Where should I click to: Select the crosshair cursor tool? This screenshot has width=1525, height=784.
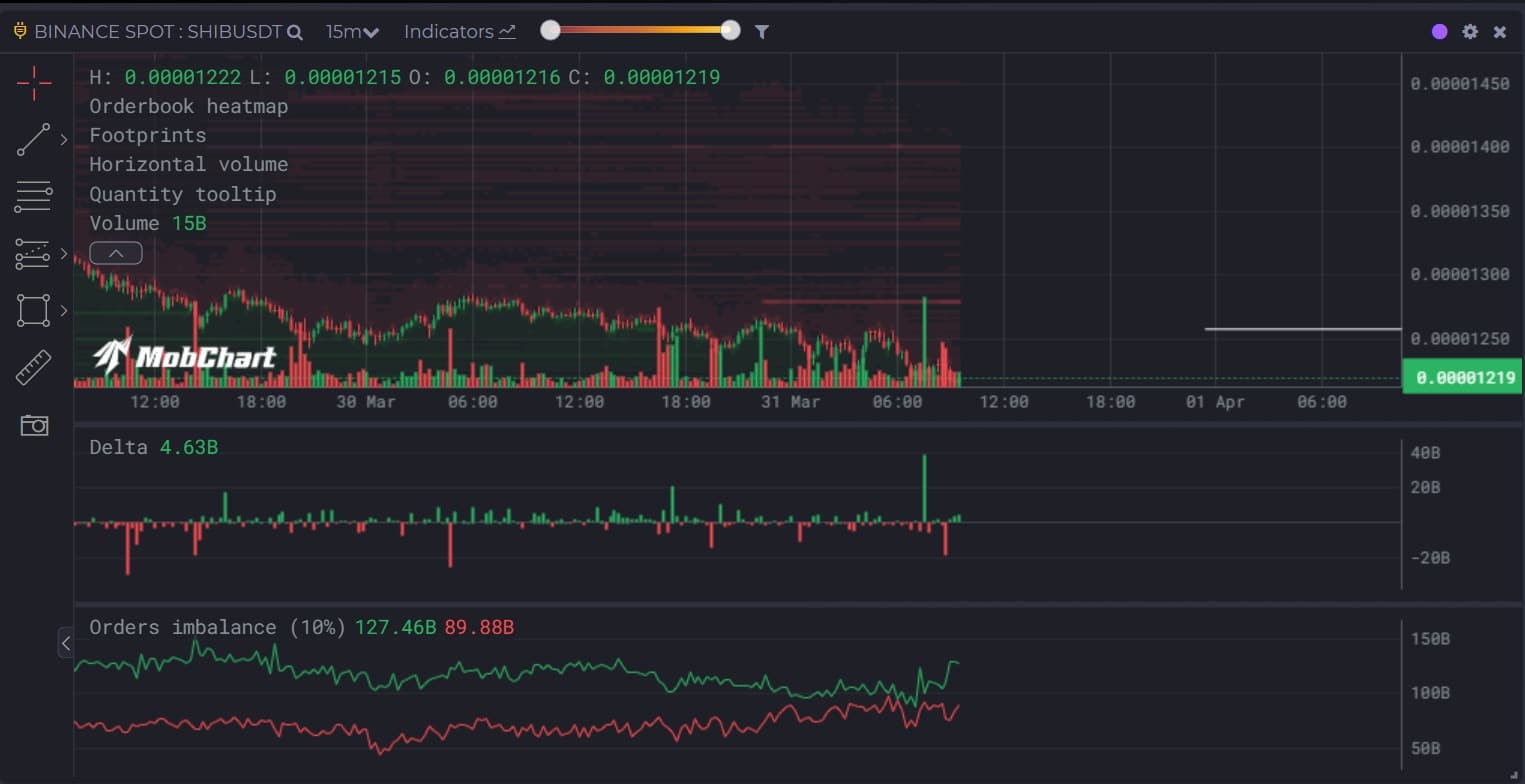tap(33, 83)
